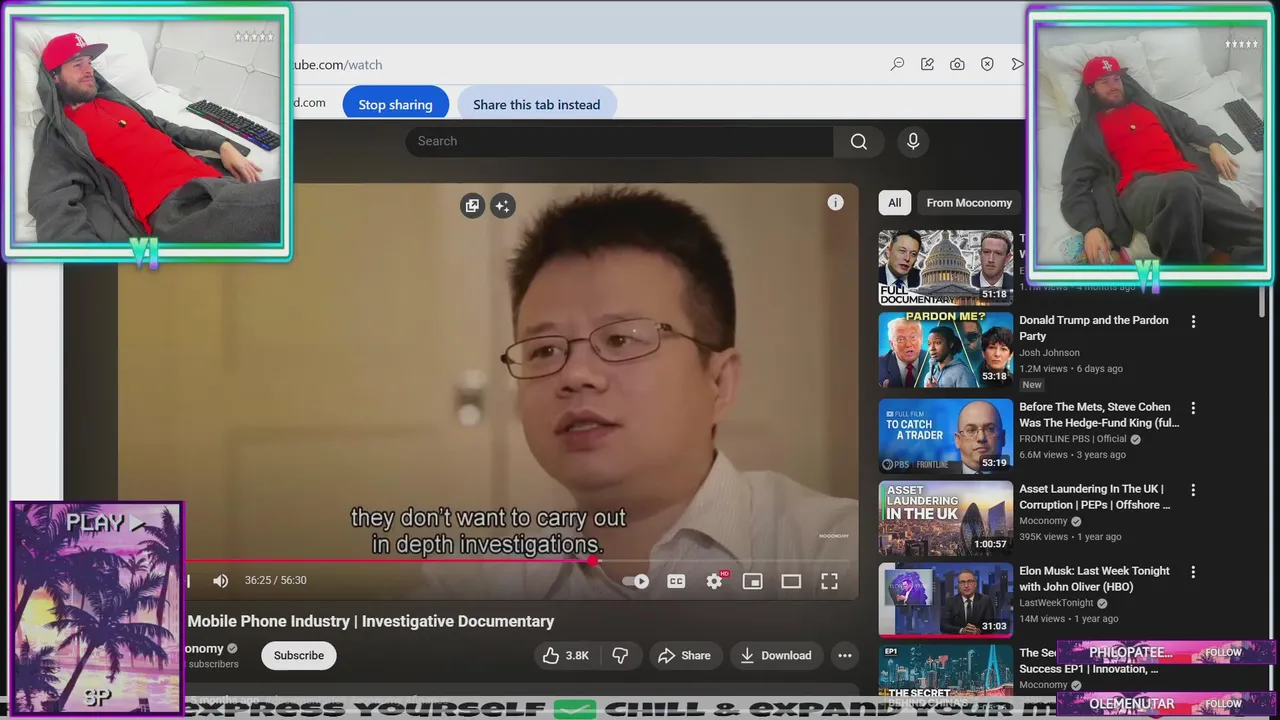The height and width of the screenshot is (720, 1280).
Task: Click the camera snapshot icon in address bar
Action: [x=957, y=64]
